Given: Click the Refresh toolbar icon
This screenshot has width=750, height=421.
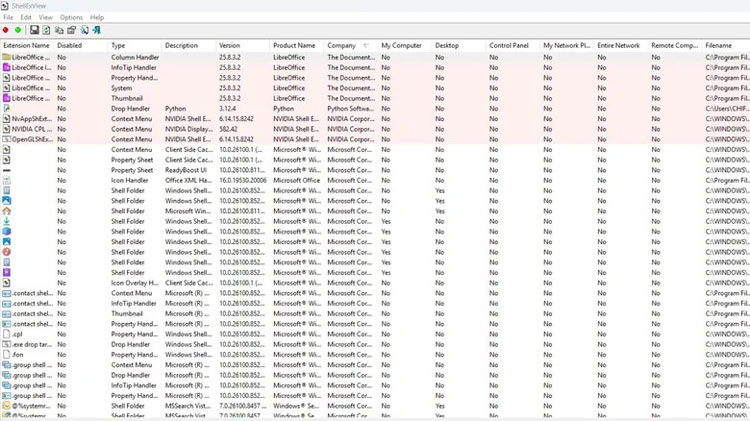Looking at the screenshot, I should (46, 30).
